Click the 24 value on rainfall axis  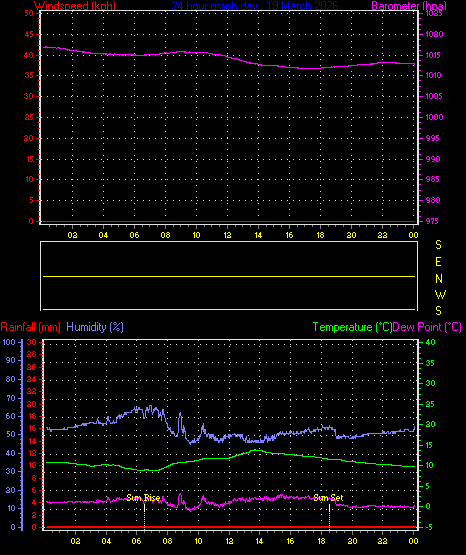tap(32, 379)
